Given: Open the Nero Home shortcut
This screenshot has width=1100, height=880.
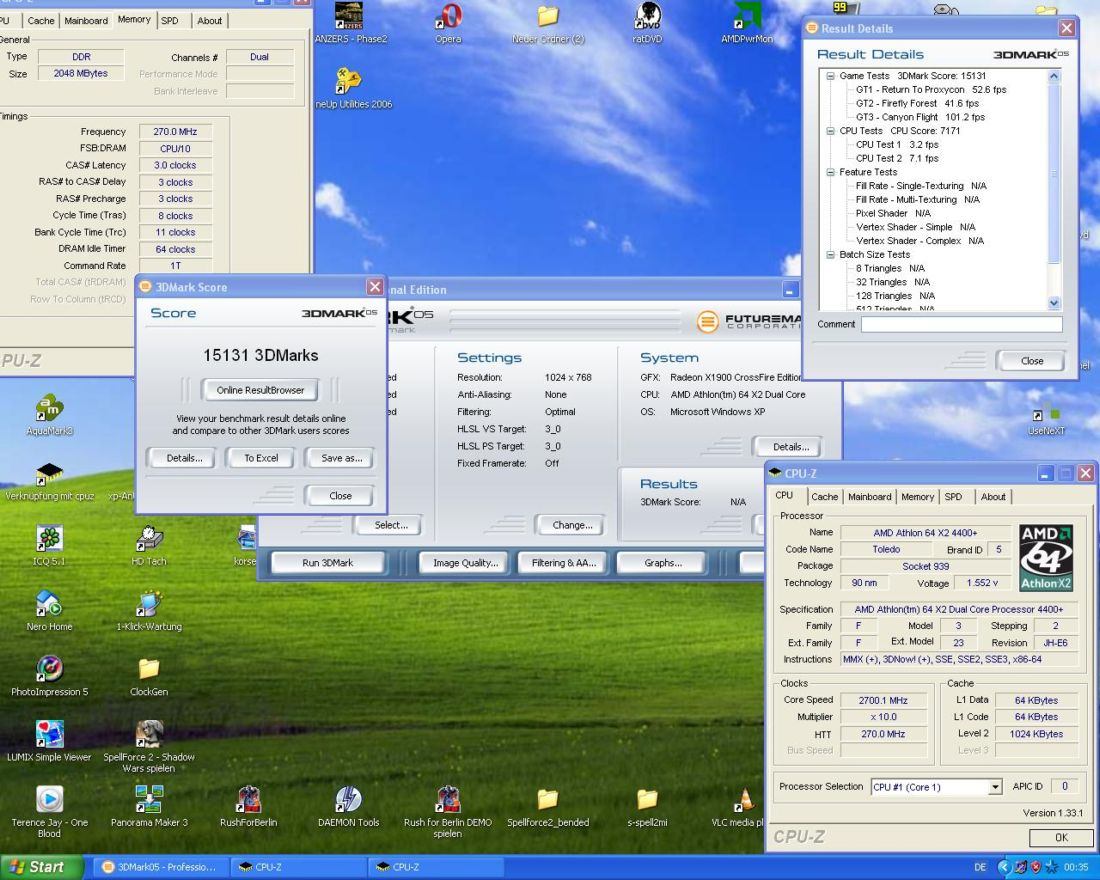Looking at the screenshot, I should pos(49,605).
